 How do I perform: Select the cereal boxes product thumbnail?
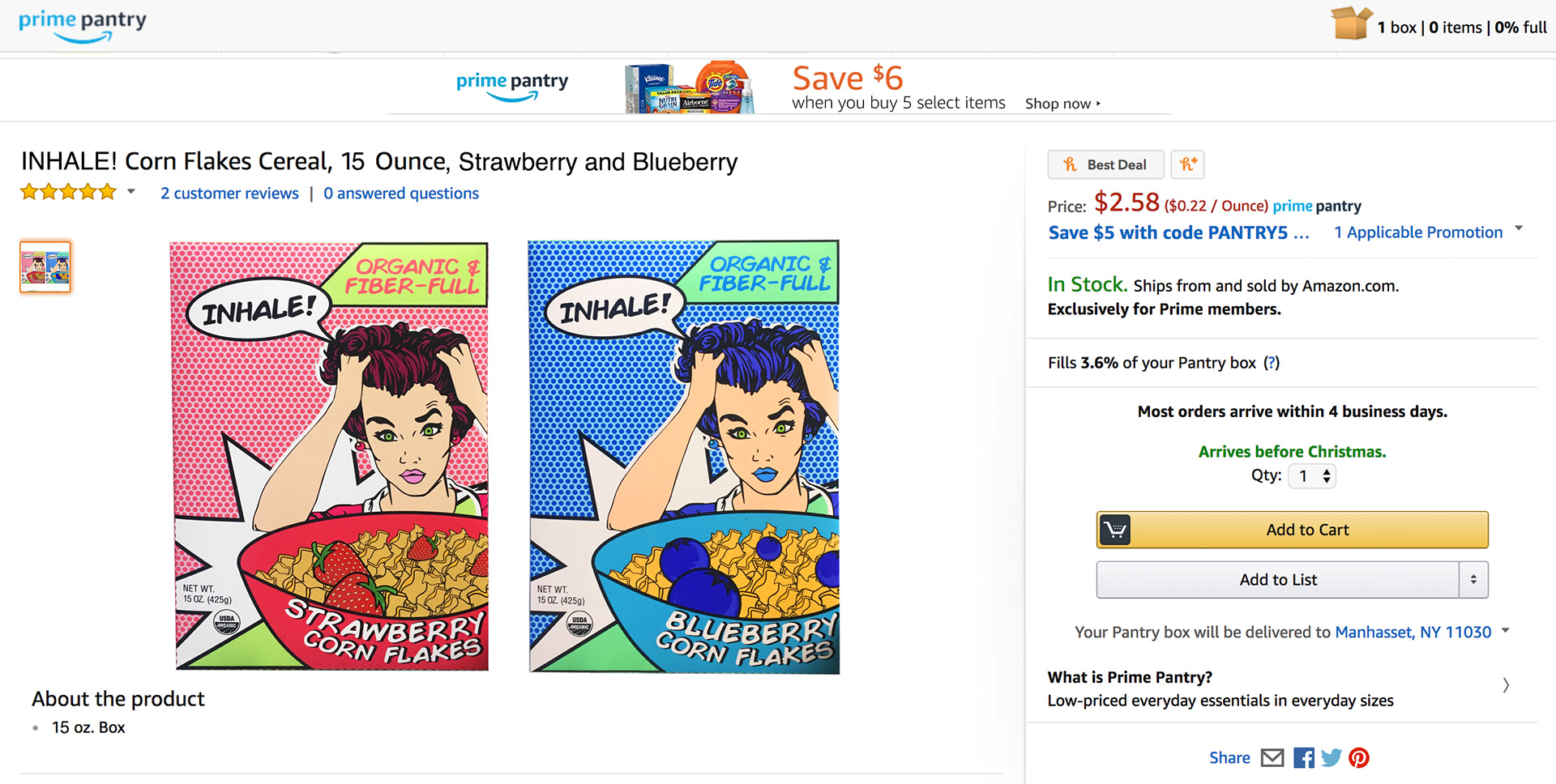(45, 266)
